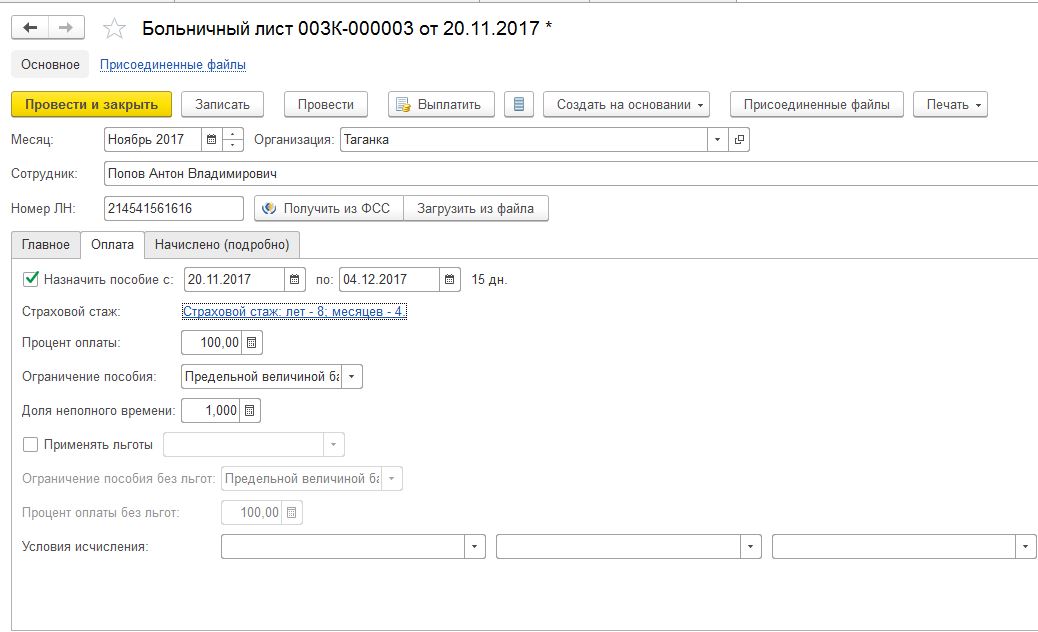The image size is (1038, 632).
Task: Click Присоединенные файлы toolbar button
Action: coord(816,105)
